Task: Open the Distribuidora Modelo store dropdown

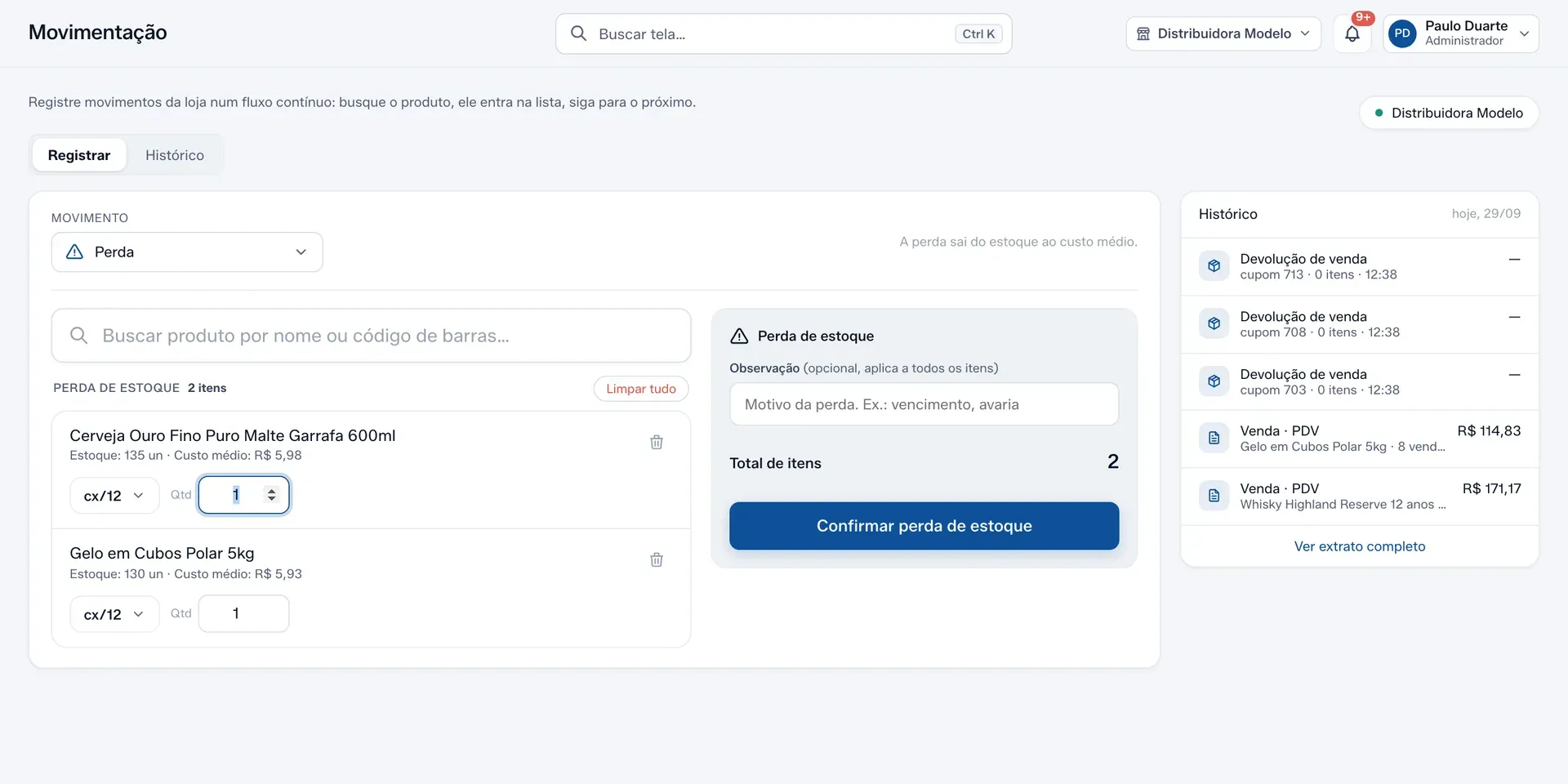Action: [1223, 33]
